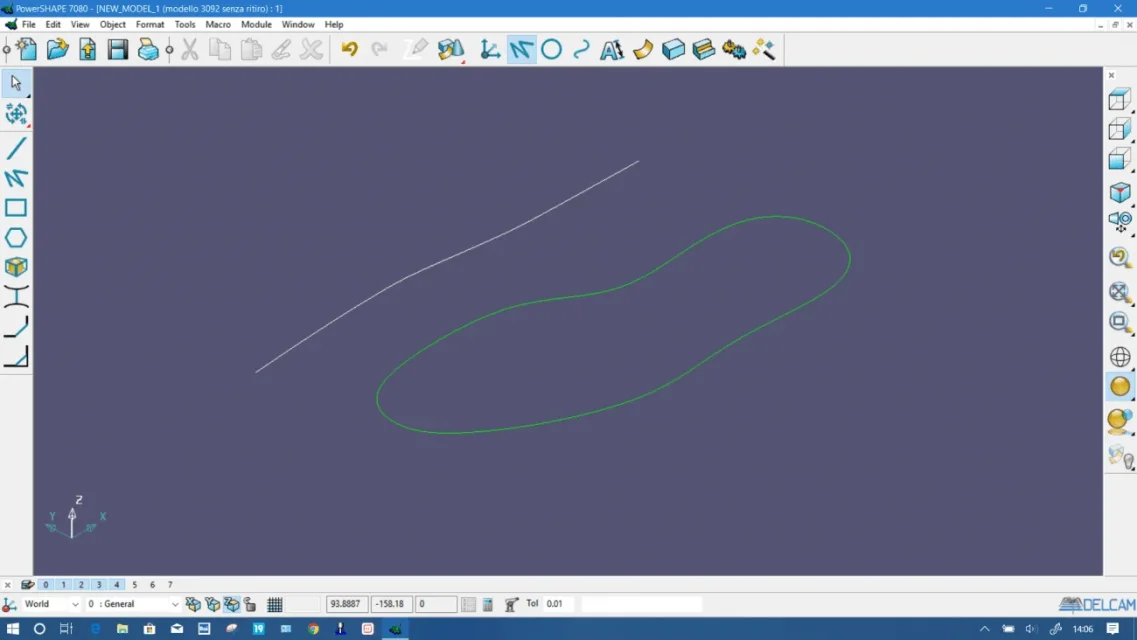This screenshot has height=640, width=1137.
Task: Select the Arc creation tool
Action: (581, 48)
